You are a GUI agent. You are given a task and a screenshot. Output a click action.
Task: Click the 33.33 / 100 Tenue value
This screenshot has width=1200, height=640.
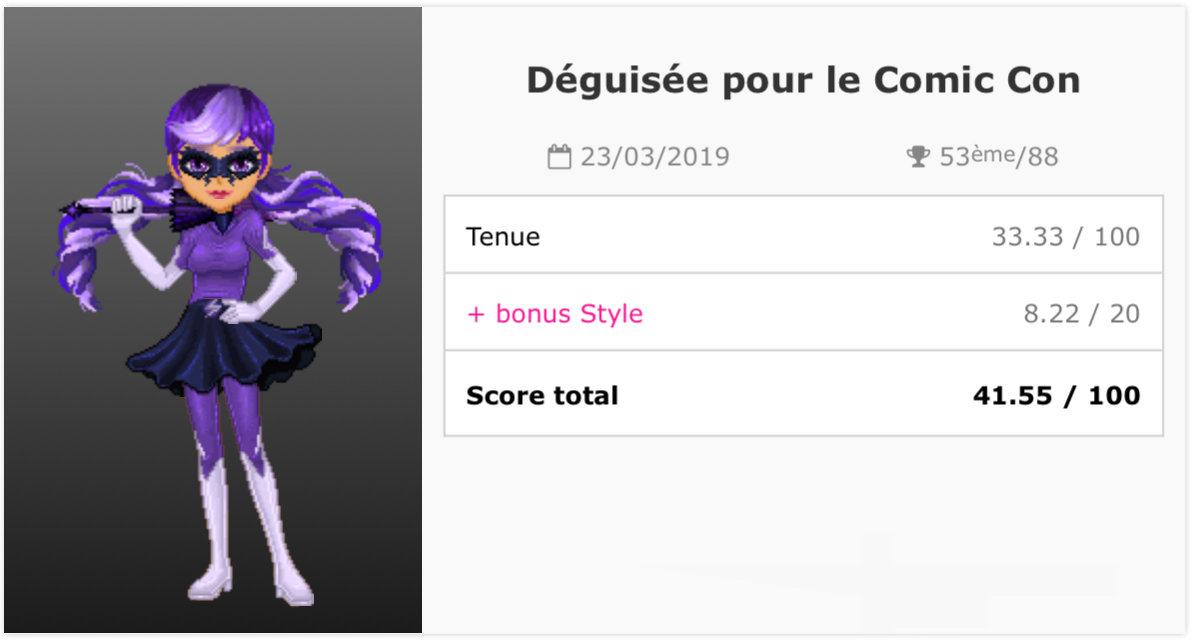[x=1065, y=237]
